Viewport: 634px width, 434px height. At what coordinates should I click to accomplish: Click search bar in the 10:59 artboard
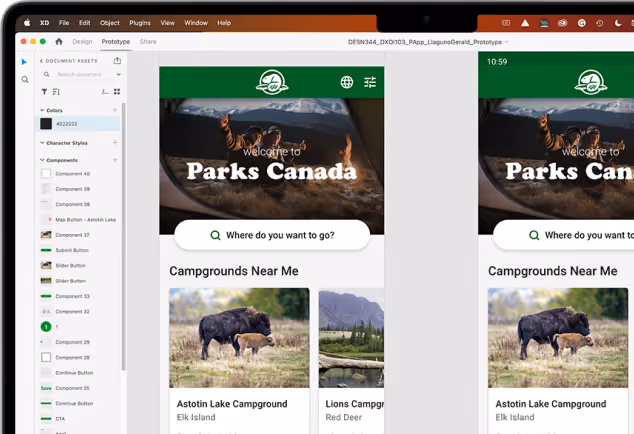[x=564, y=235]
